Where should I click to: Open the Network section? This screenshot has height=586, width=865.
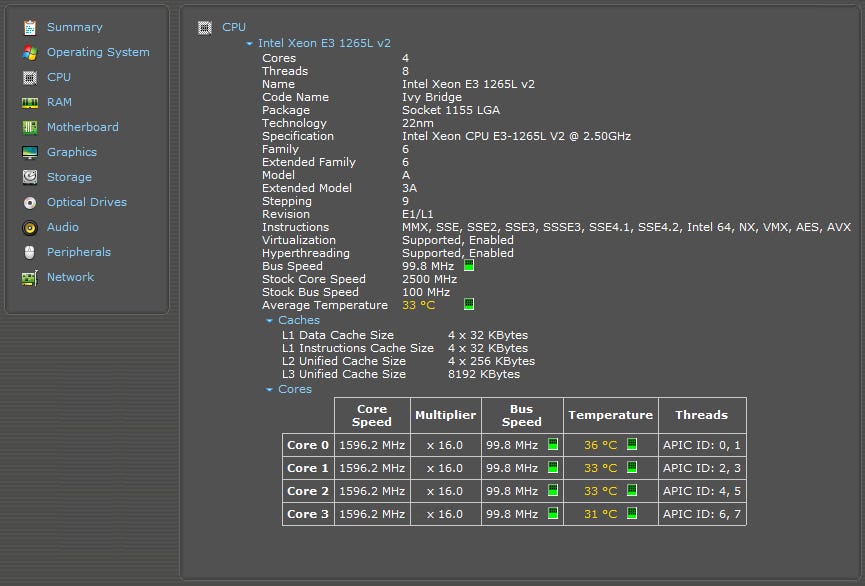coord(70,277)
